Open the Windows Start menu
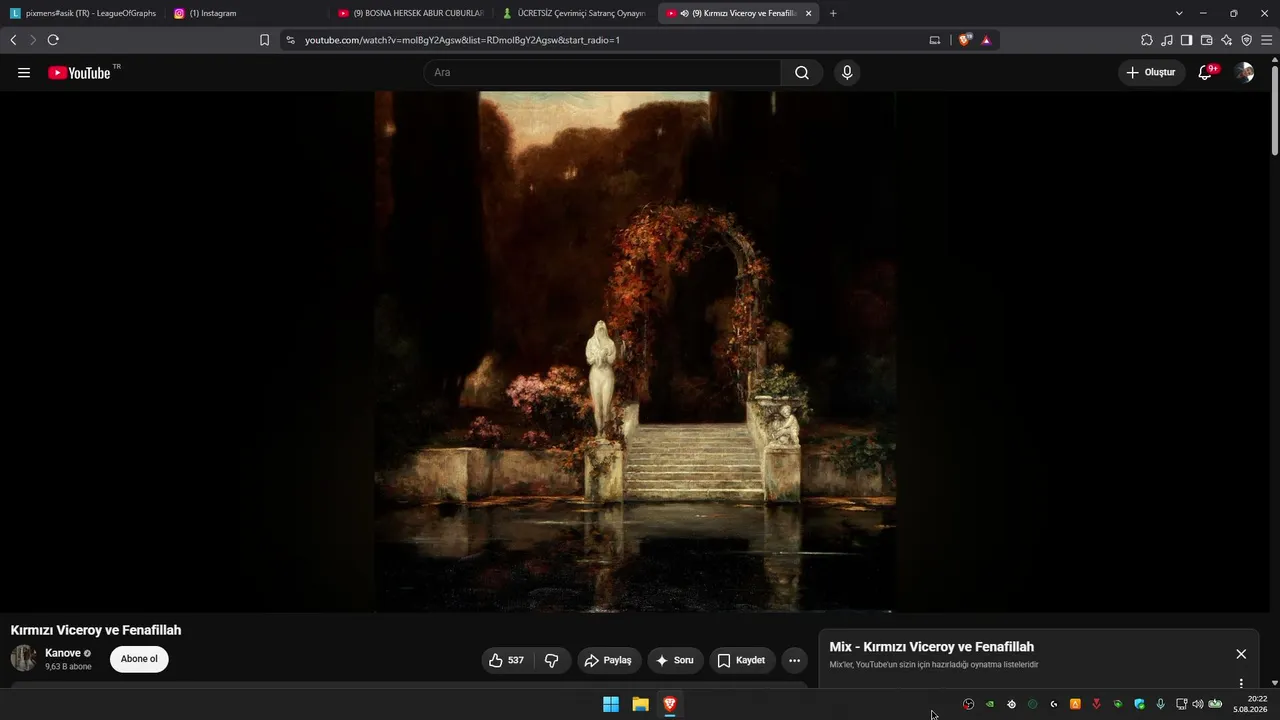The image size is (1280, 720). click(x=611, y=704)
